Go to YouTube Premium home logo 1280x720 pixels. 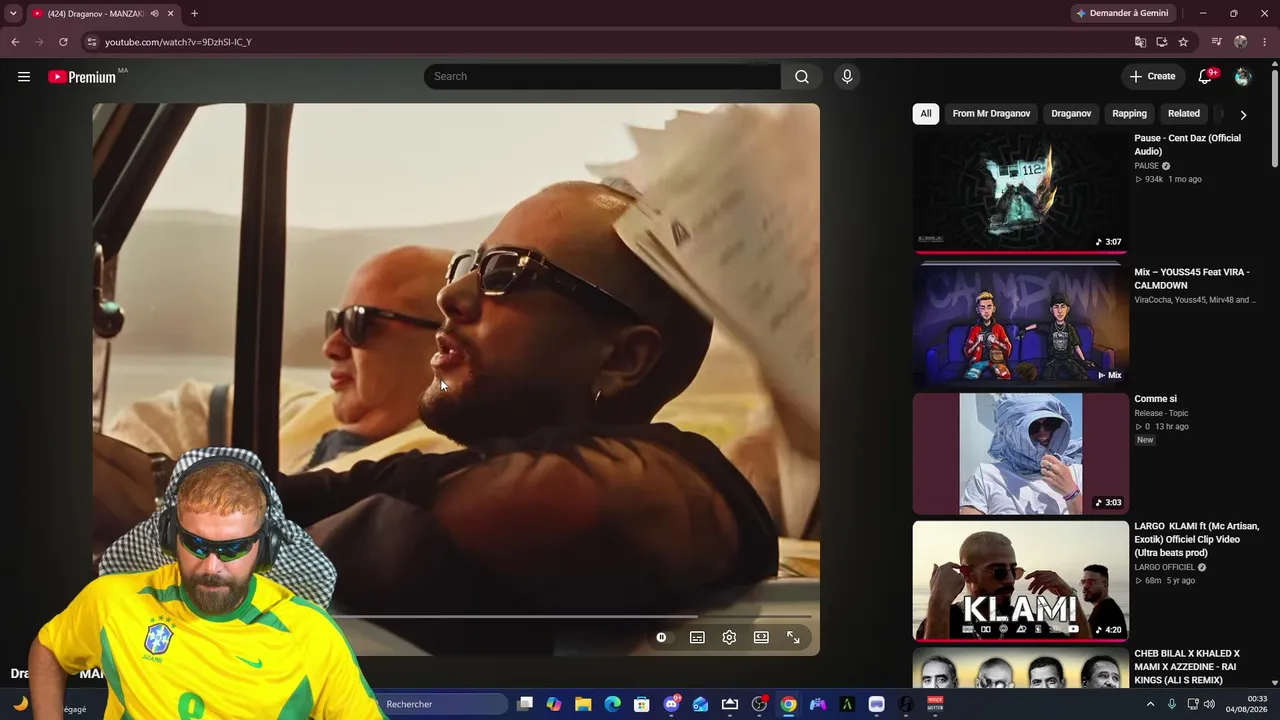[82, 77]
